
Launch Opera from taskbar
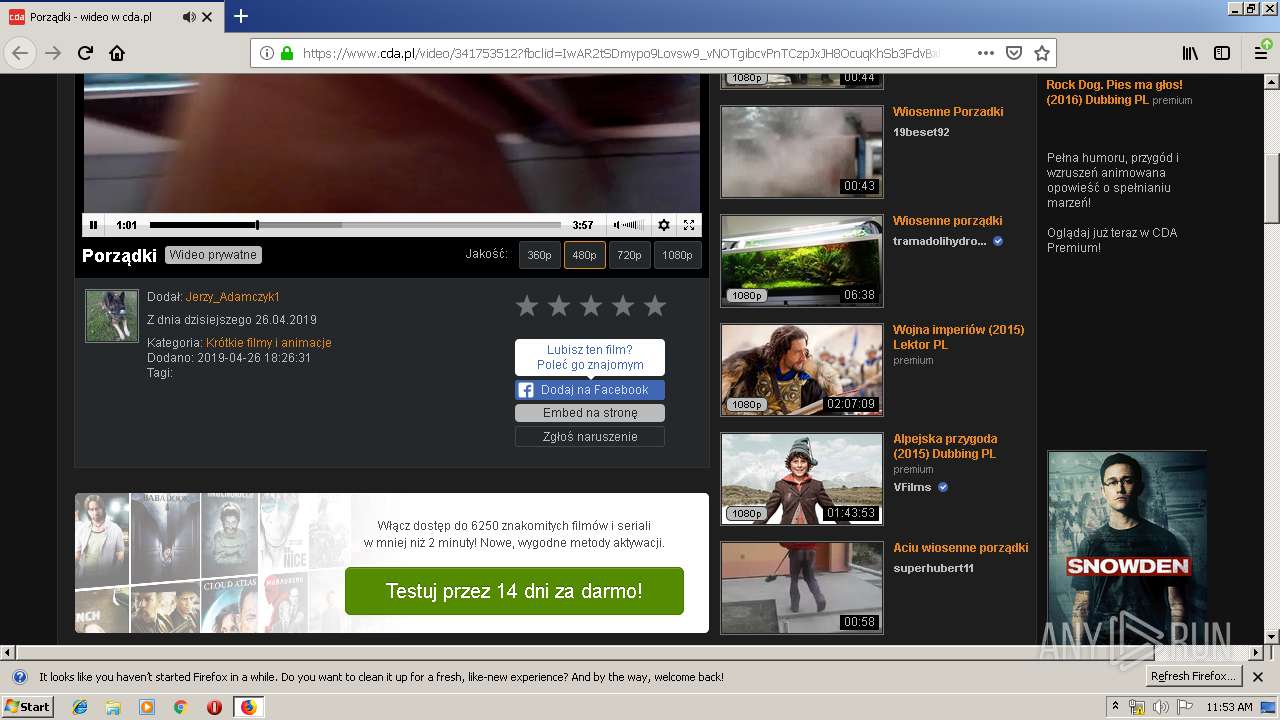pos(214,707)
